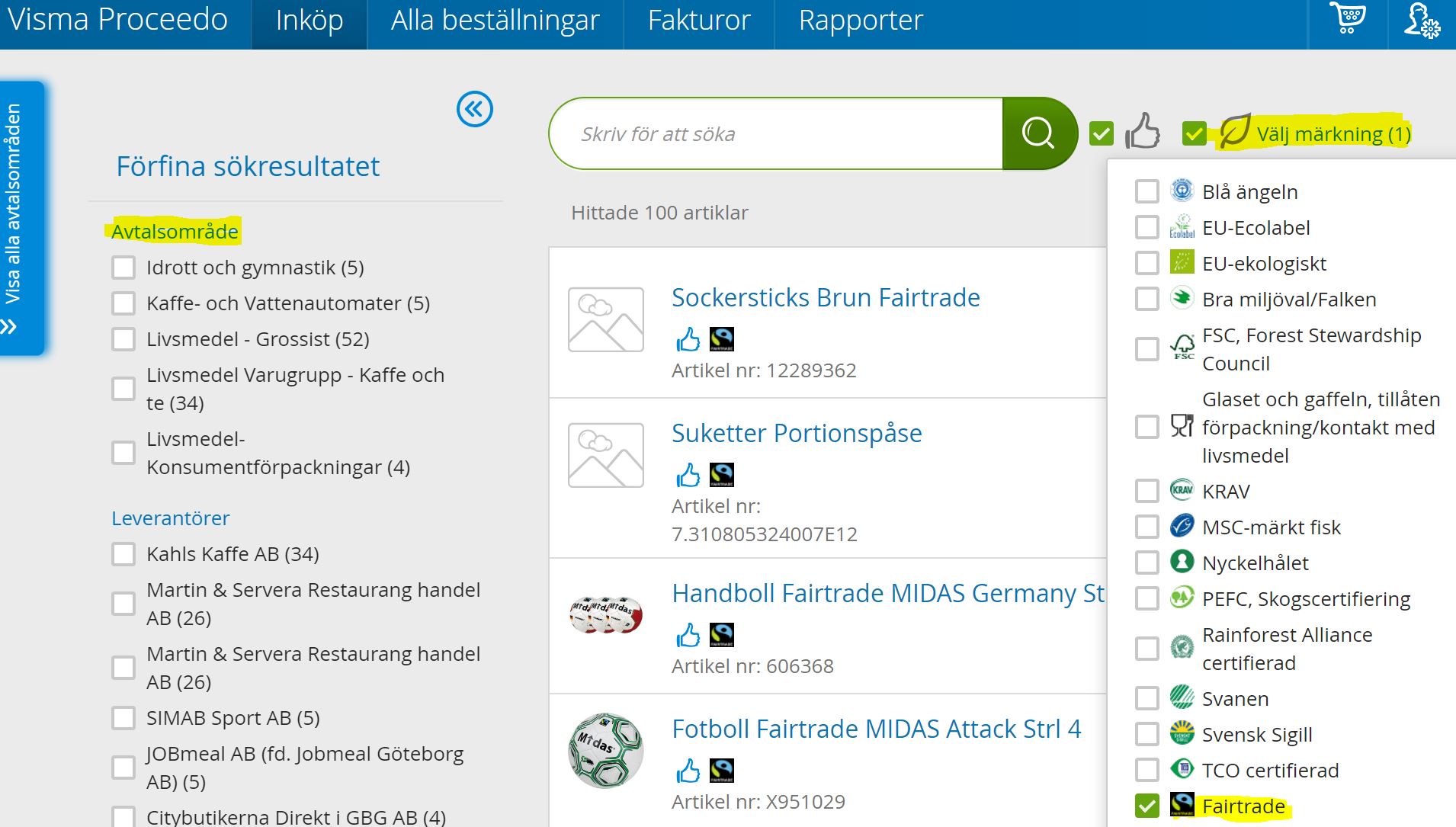Open the shopping cart icon
The width and height of the screenshot is (1456, 827).
1347,18
